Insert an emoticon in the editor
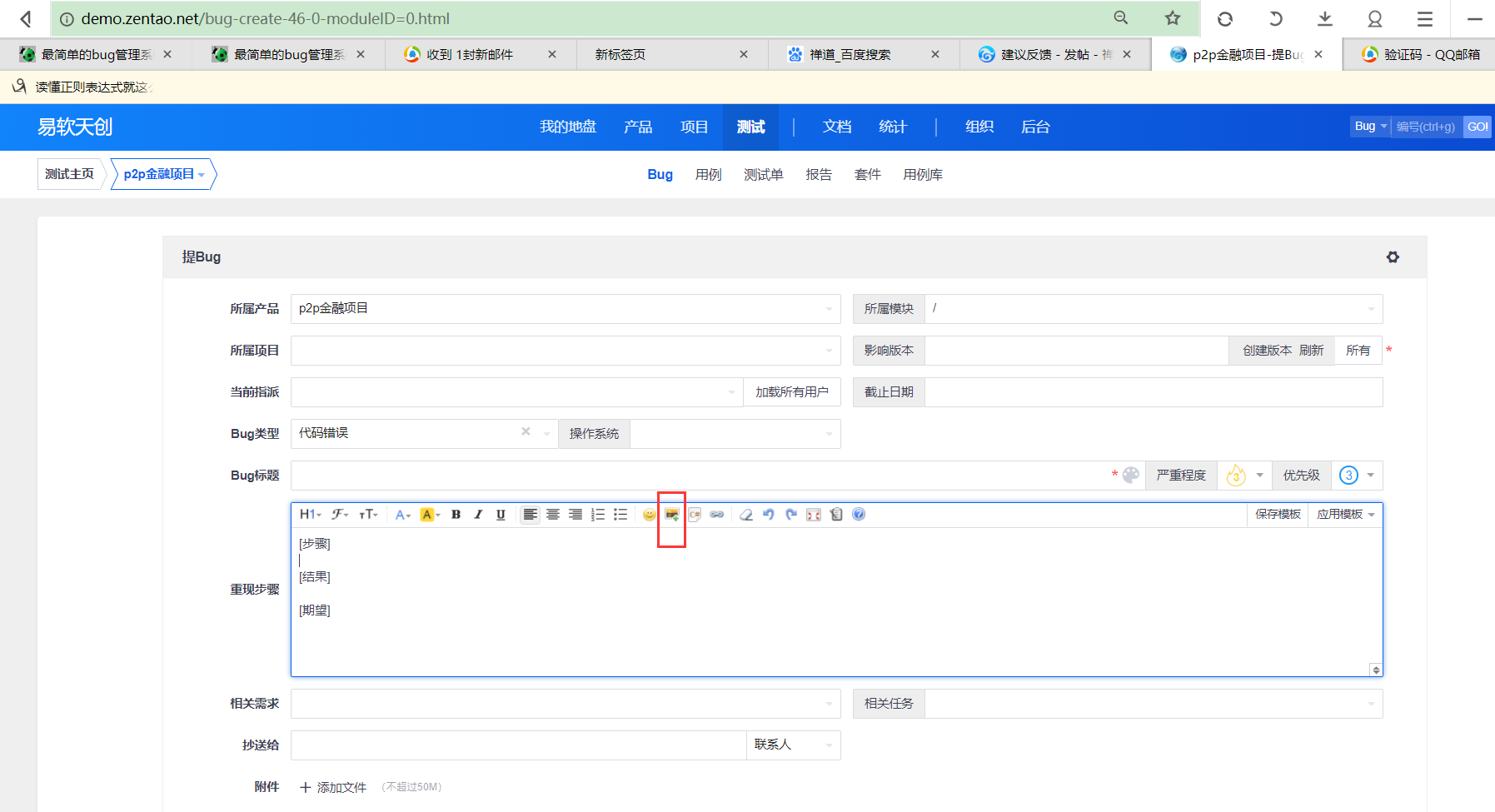 649,515
